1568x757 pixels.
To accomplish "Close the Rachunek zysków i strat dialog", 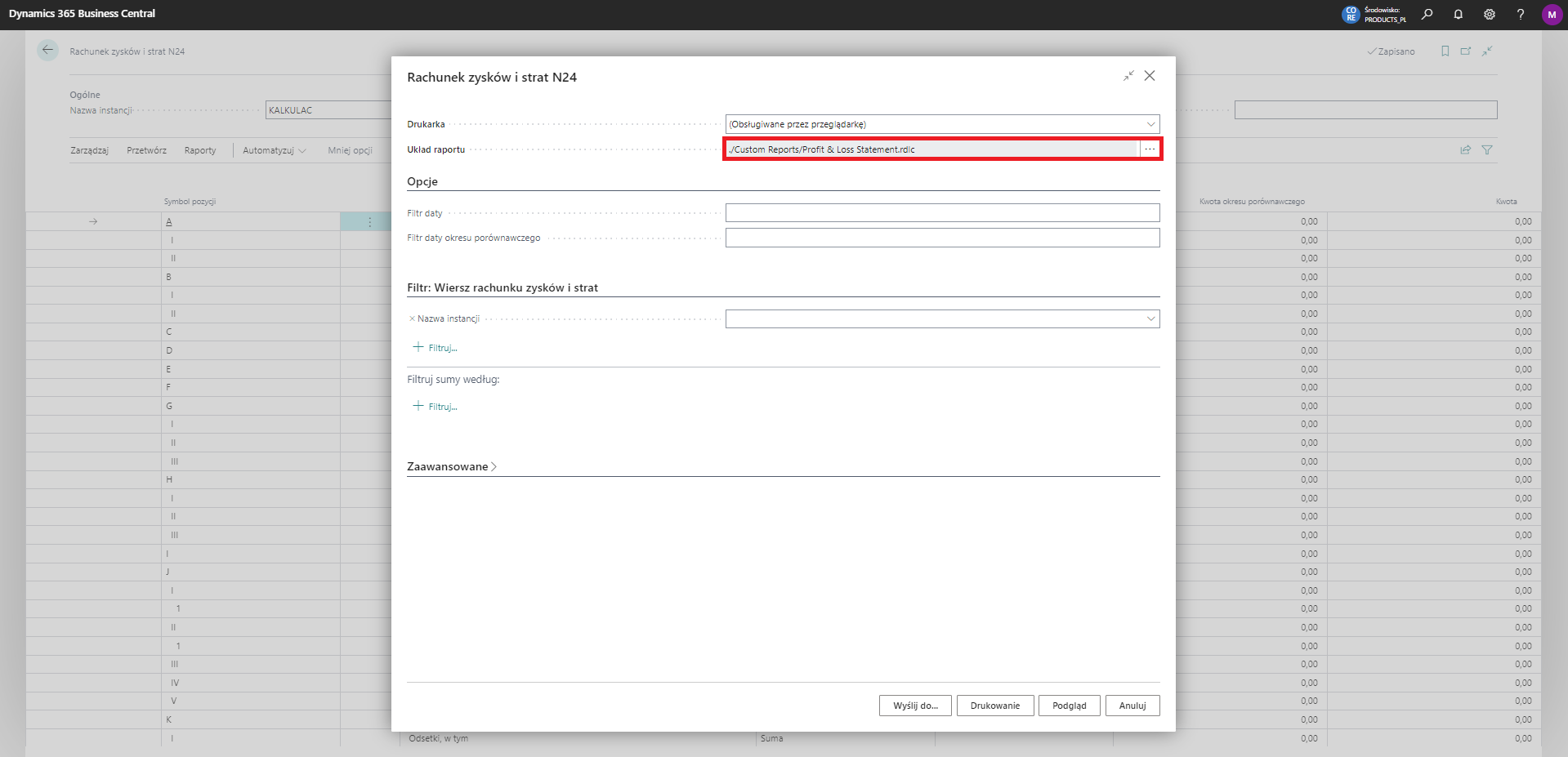I will [1150, 76].
